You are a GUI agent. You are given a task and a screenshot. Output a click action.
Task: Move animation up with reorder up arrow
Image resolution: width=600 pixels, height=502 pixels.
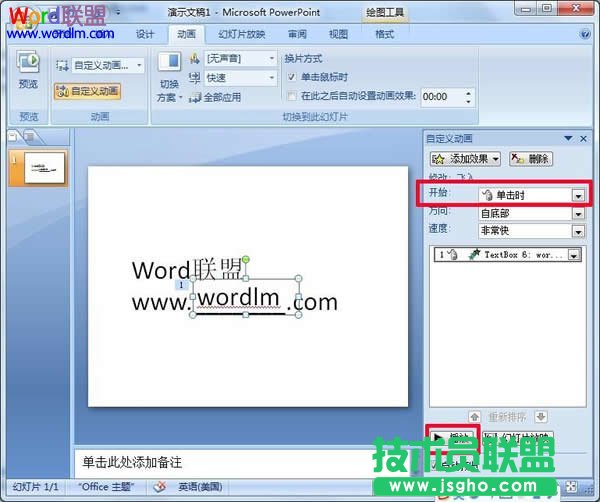(x=475, y=416)
